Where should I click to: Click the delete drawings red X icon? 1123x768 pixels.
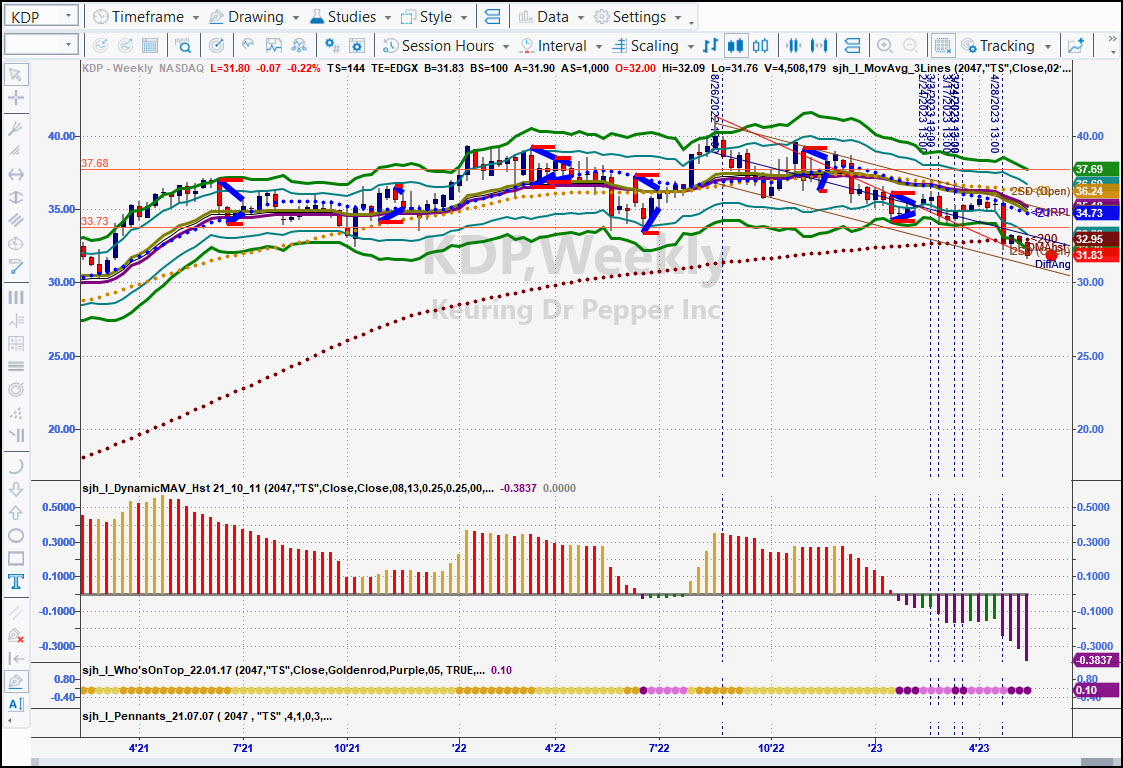coord(16,635)
